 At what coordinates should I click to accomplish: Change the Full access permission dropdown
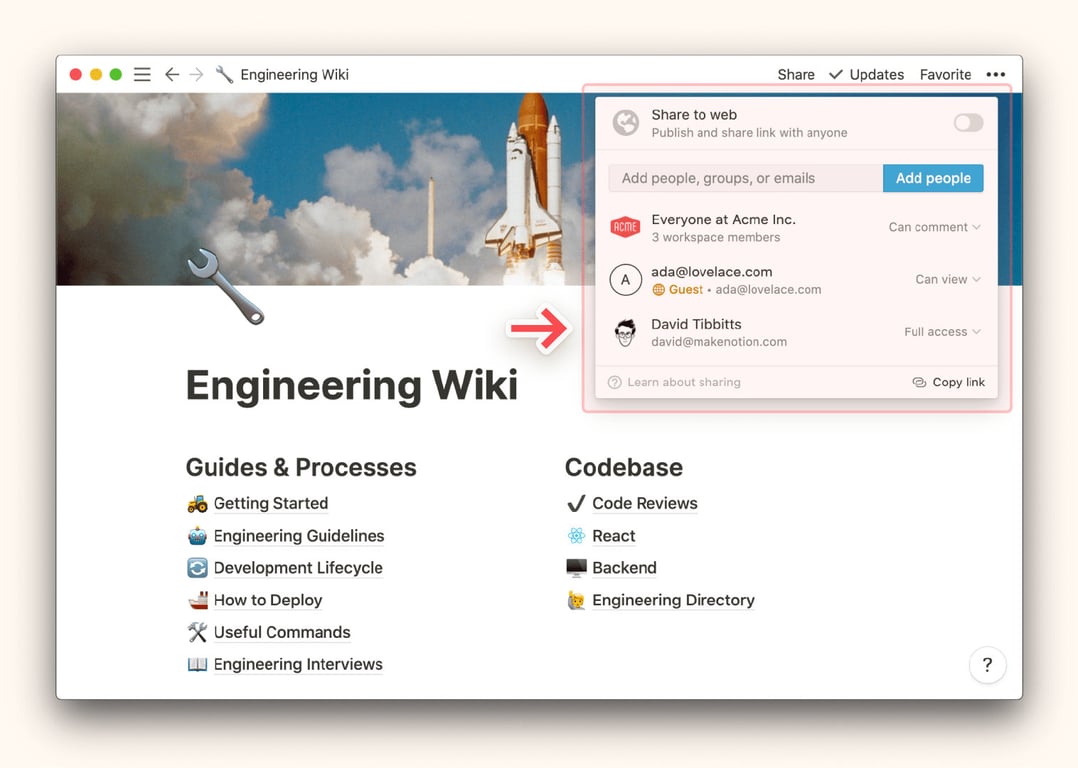pos(941,332)
